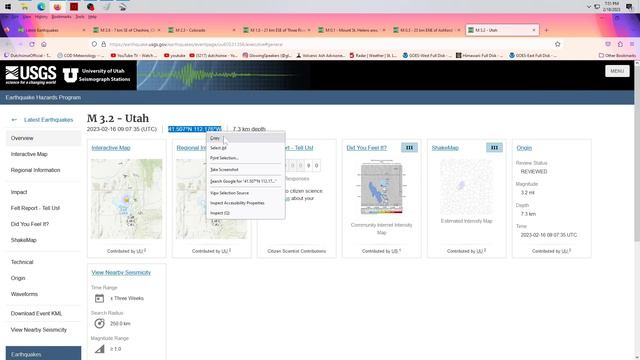Open File Explorer taskbar icon
The width and height of the screenshot is (640, 360).
tap(25, 7)
